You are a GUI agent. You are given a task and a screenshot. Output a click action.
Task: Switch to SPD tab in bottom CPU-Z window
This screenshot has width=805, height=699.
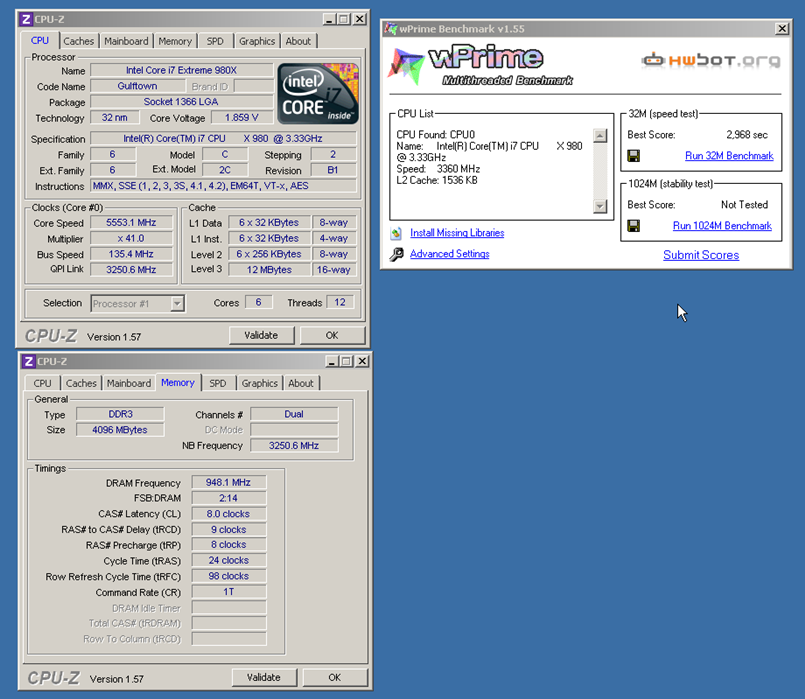[x=218, y=383]
